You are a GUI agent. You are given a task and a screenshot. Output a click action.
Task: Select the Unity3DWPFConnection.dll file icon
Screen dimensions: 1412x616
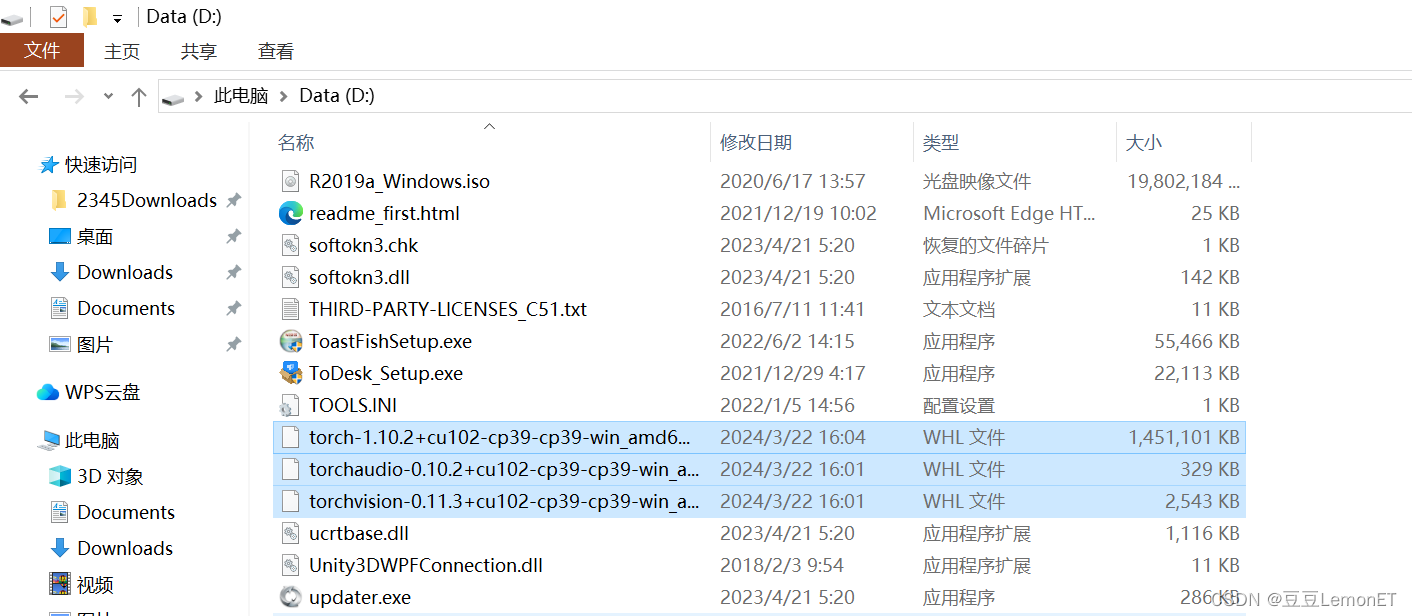click(x=290, y=565)
